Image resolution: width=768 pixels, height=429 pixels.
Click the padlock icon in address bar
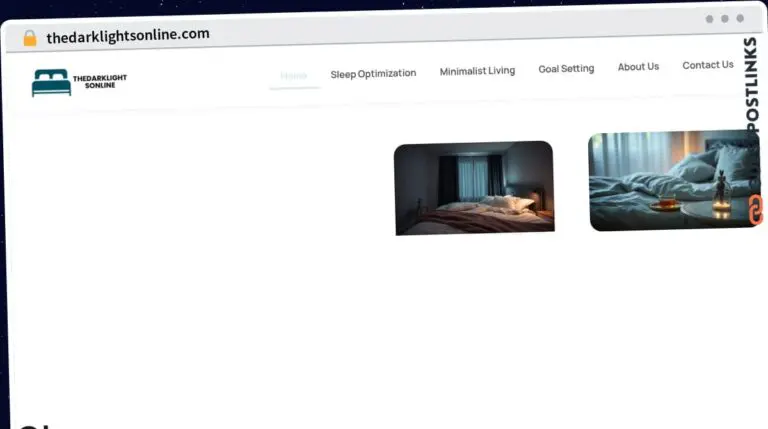30,38
